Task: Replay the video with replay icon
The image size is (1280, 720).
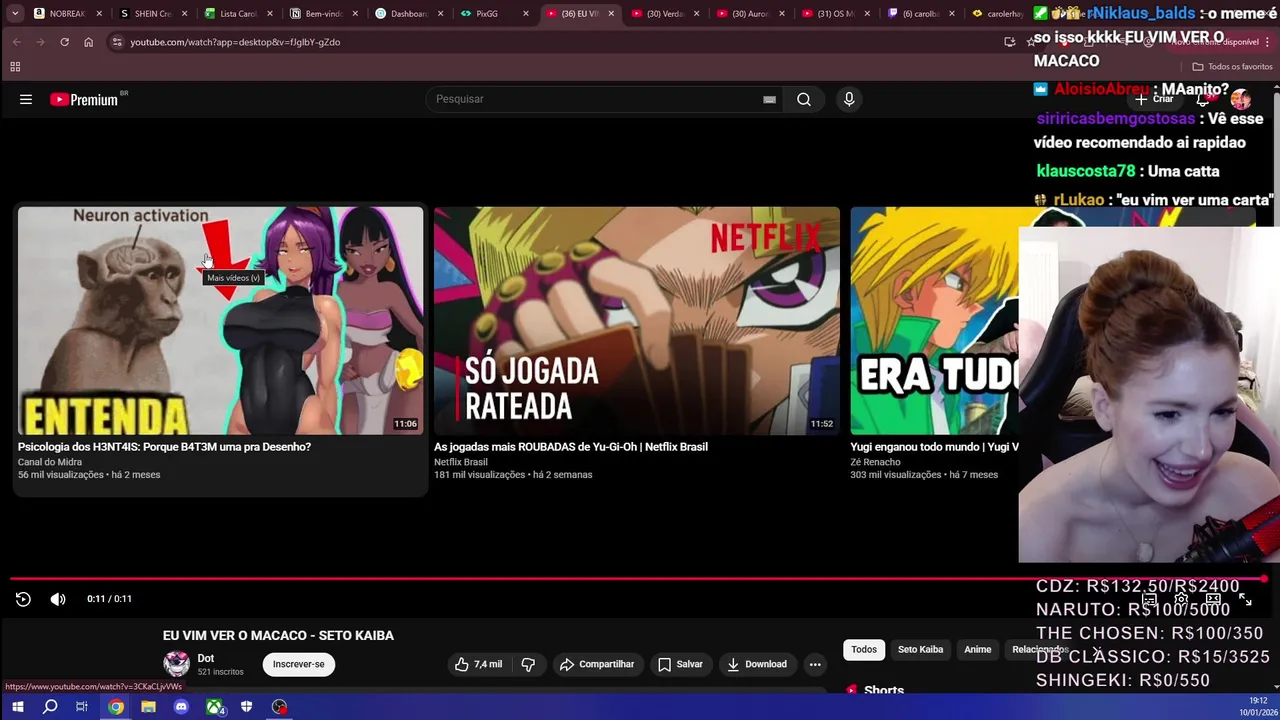Action: click(23, 599)
